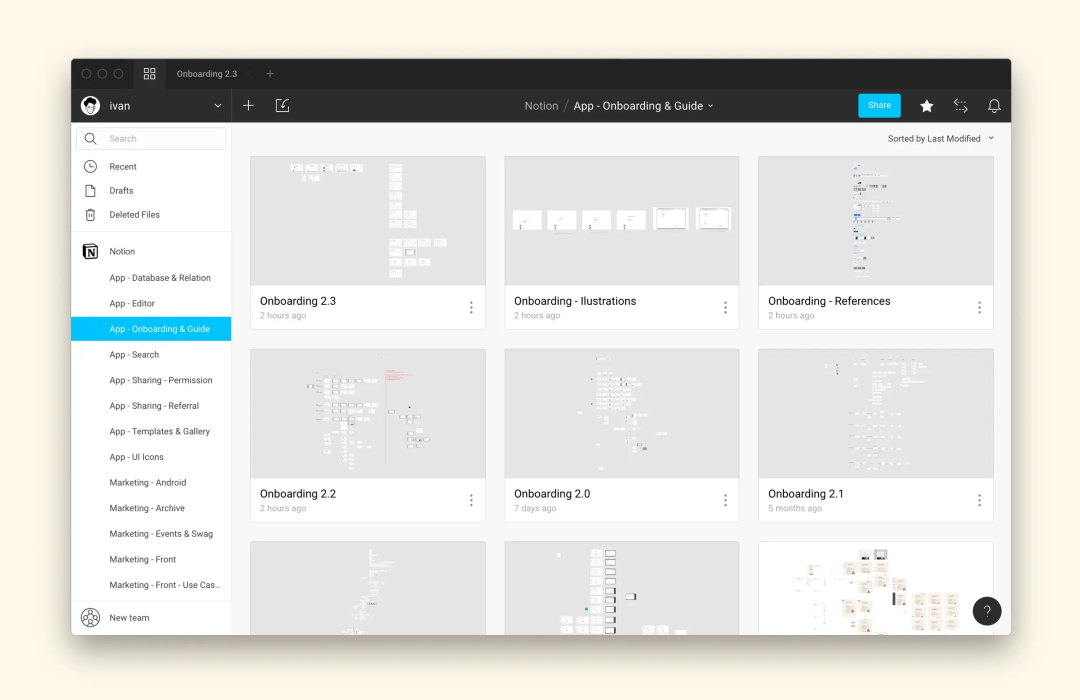The image size is (1080, 700).
Task: Click the dashed arrows icon beside star
Action: coord(961,105)
